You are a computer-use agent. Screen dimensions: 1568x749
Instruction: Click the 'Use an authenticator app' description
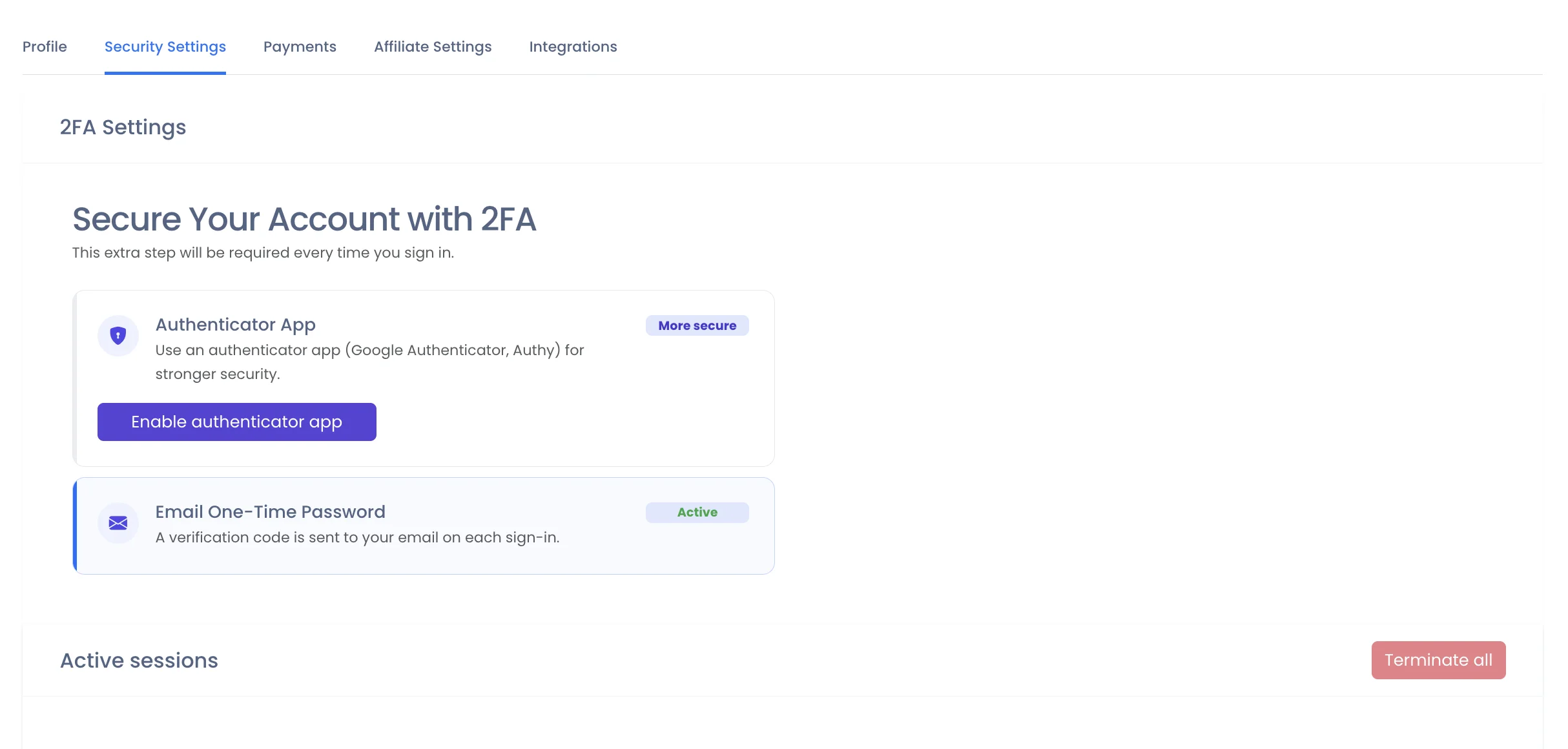coord(370,362)
